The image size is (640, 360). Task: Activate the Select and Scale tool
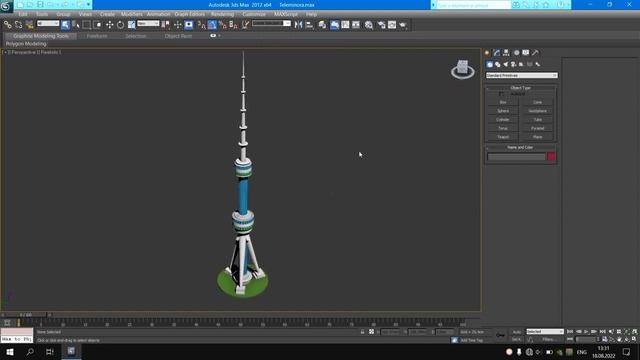tap(131, 25)
